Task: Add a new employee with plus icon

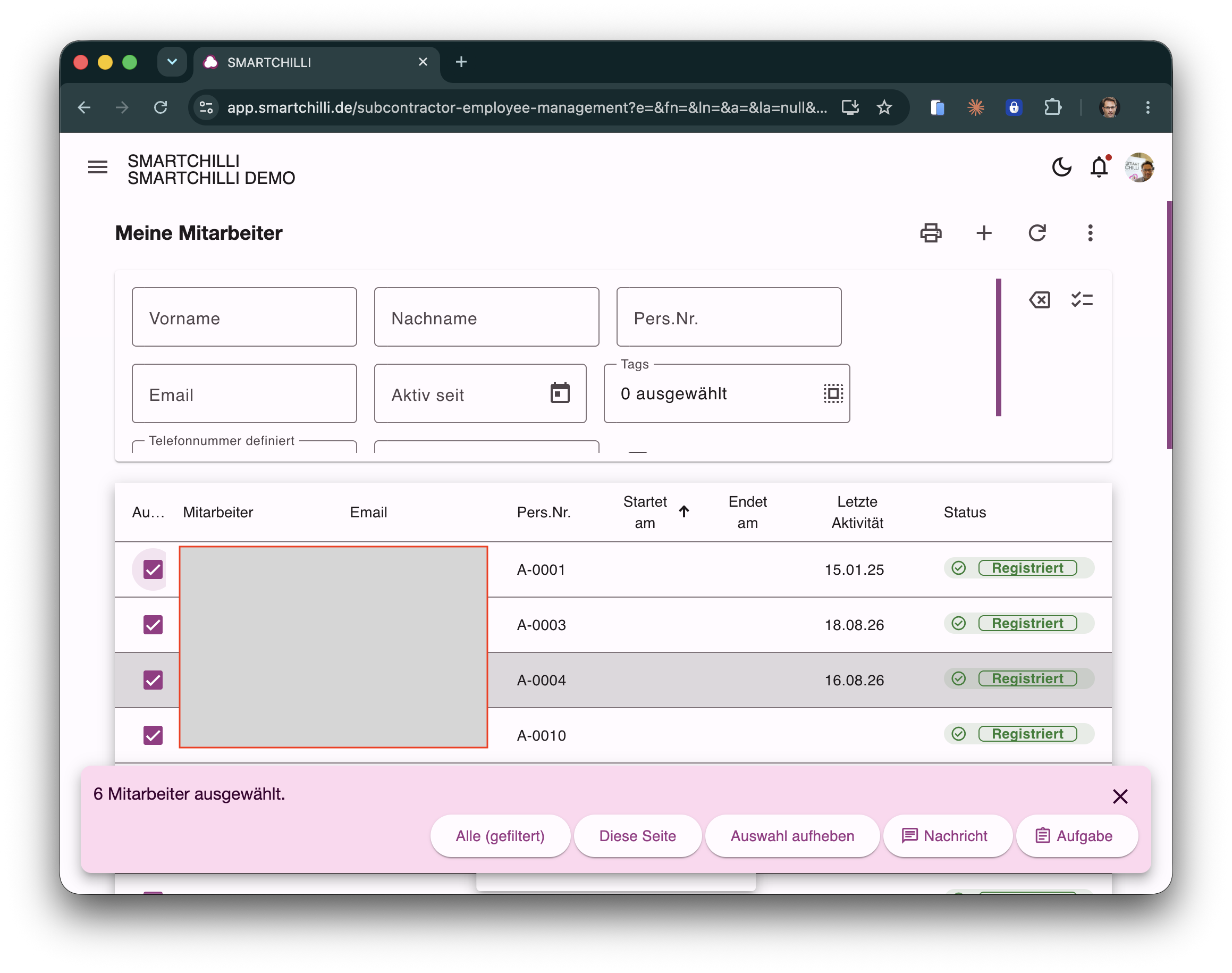Action: tap(984, 233)
